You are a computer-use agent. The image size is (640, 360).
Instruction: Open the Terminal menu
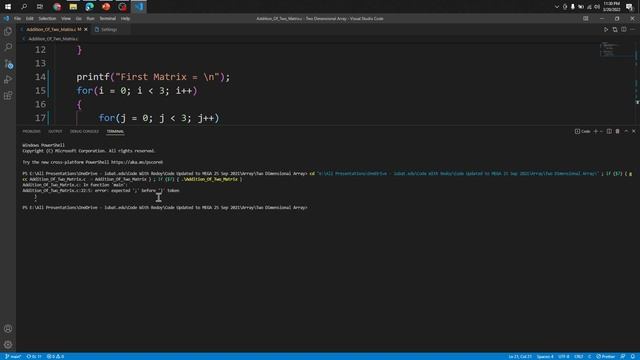pyautogui.click(x=108, y=18)
